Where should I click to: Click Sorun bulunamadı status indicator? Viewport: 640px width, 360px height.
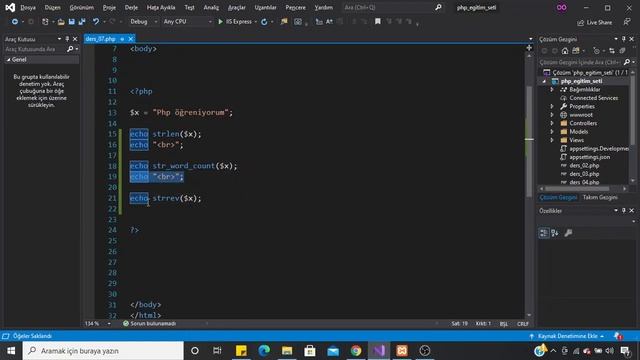coord(149,324)
